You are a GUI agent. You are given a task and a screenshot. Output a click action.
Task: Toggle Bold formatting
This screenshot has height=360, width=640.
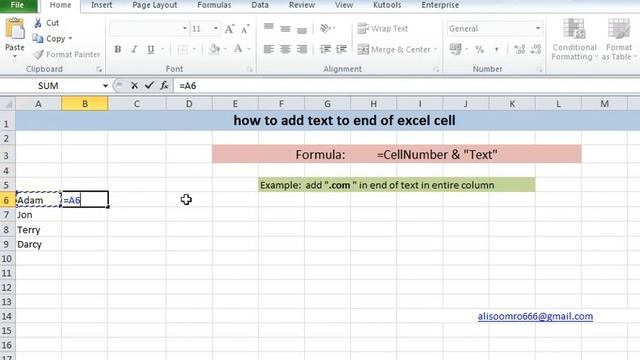coord(118,49)
